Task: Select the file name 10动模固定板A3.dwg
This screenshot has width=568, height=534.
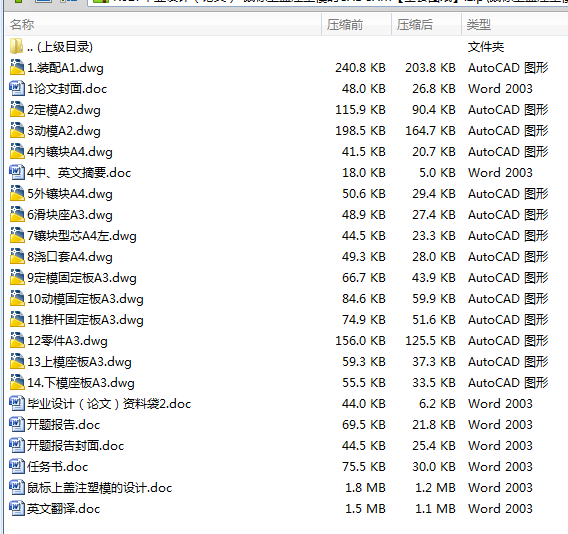Action: coord(85,299)
